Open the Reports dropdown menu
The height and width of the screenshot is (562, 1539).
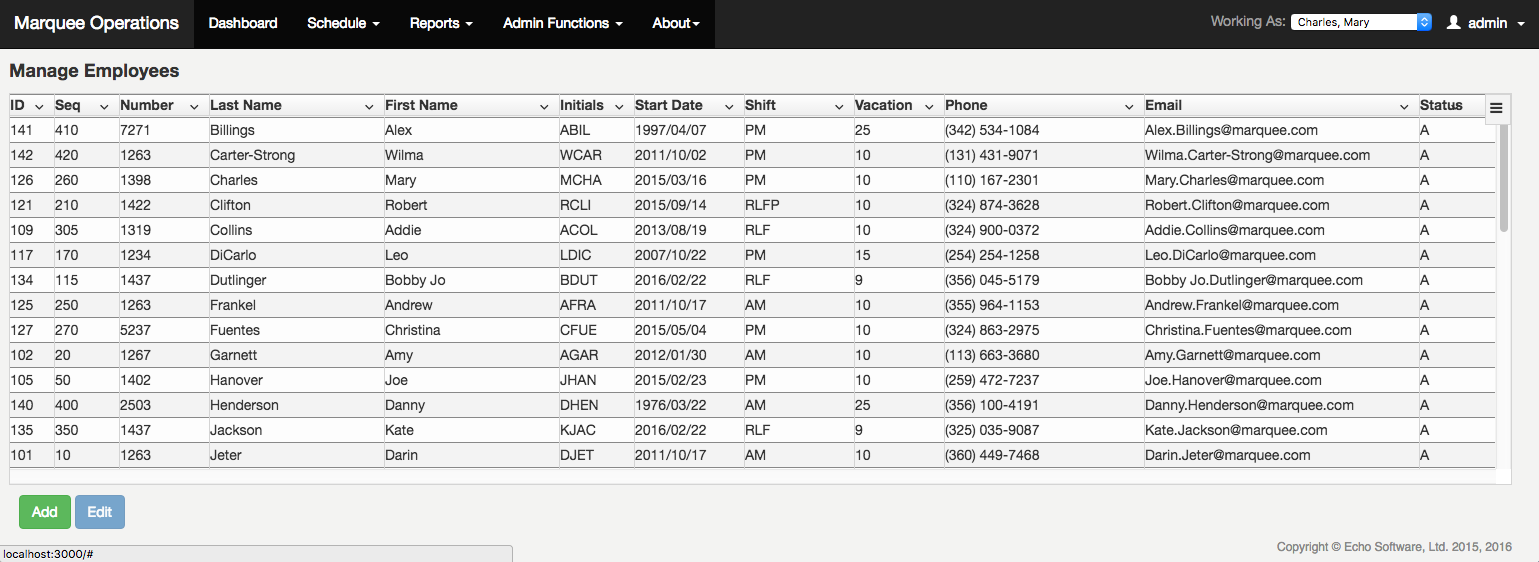(x=441, y=23)
